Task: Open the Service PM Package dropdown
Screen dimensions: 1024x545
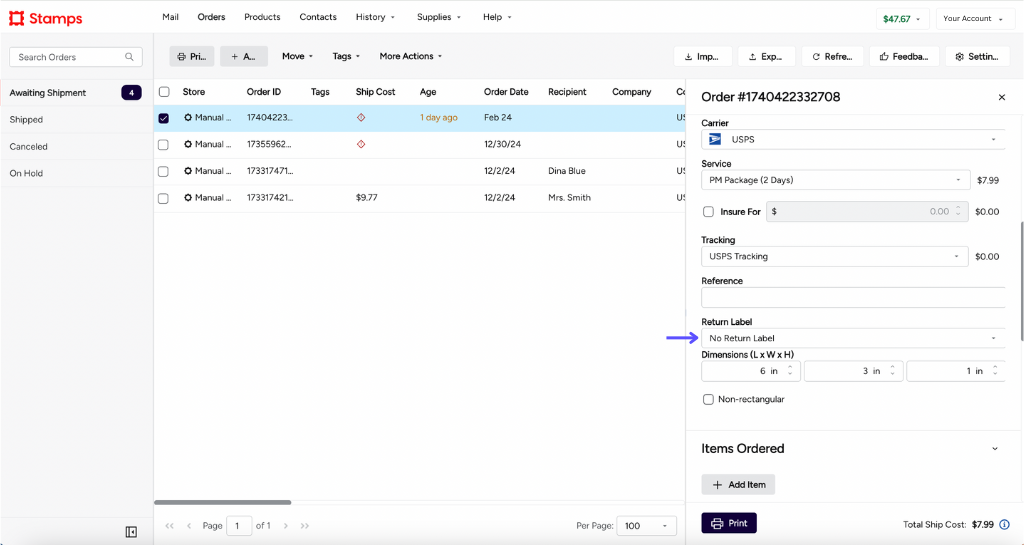Action: [835, 180]
